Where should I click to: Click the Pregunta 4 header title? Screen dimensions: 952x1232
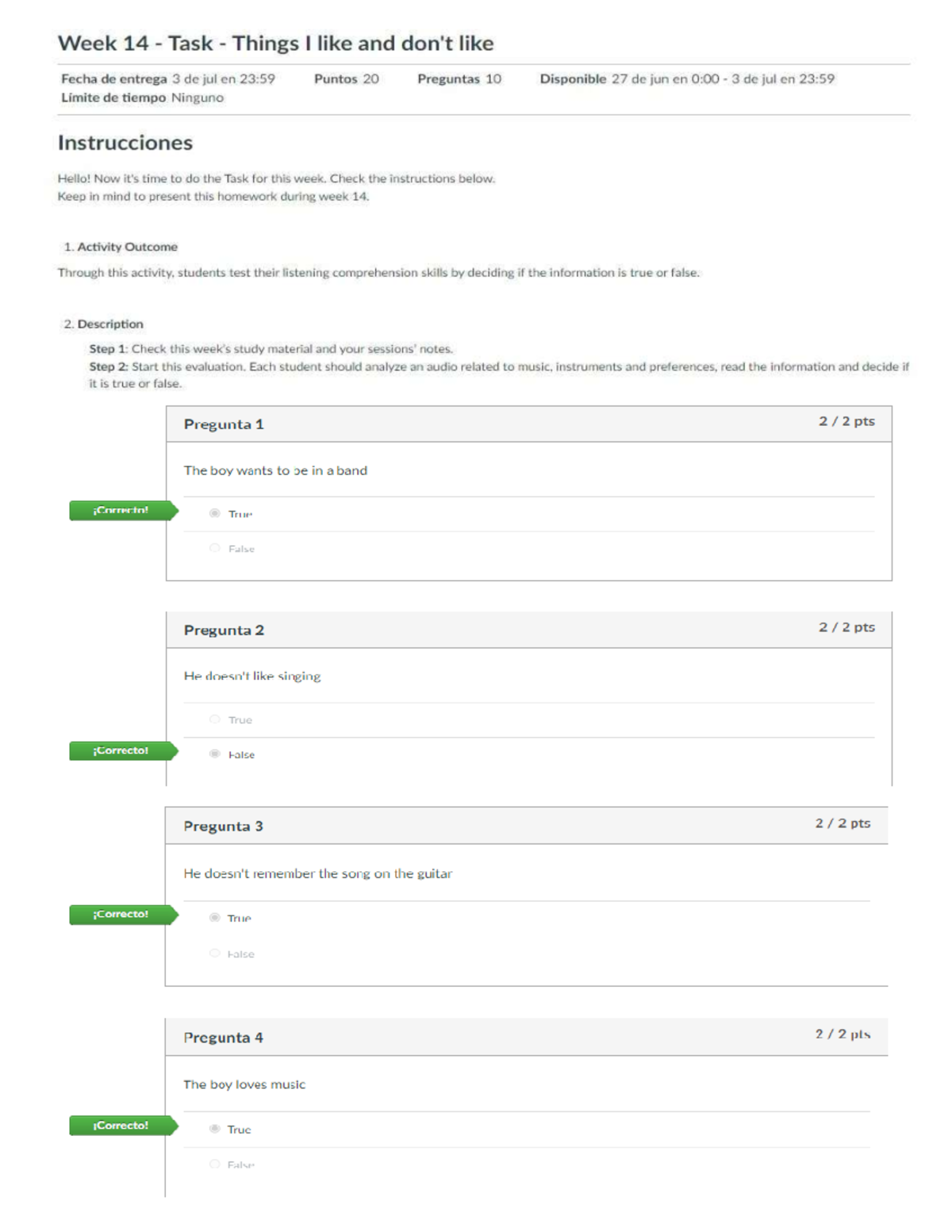click(x=223, y=1038)
